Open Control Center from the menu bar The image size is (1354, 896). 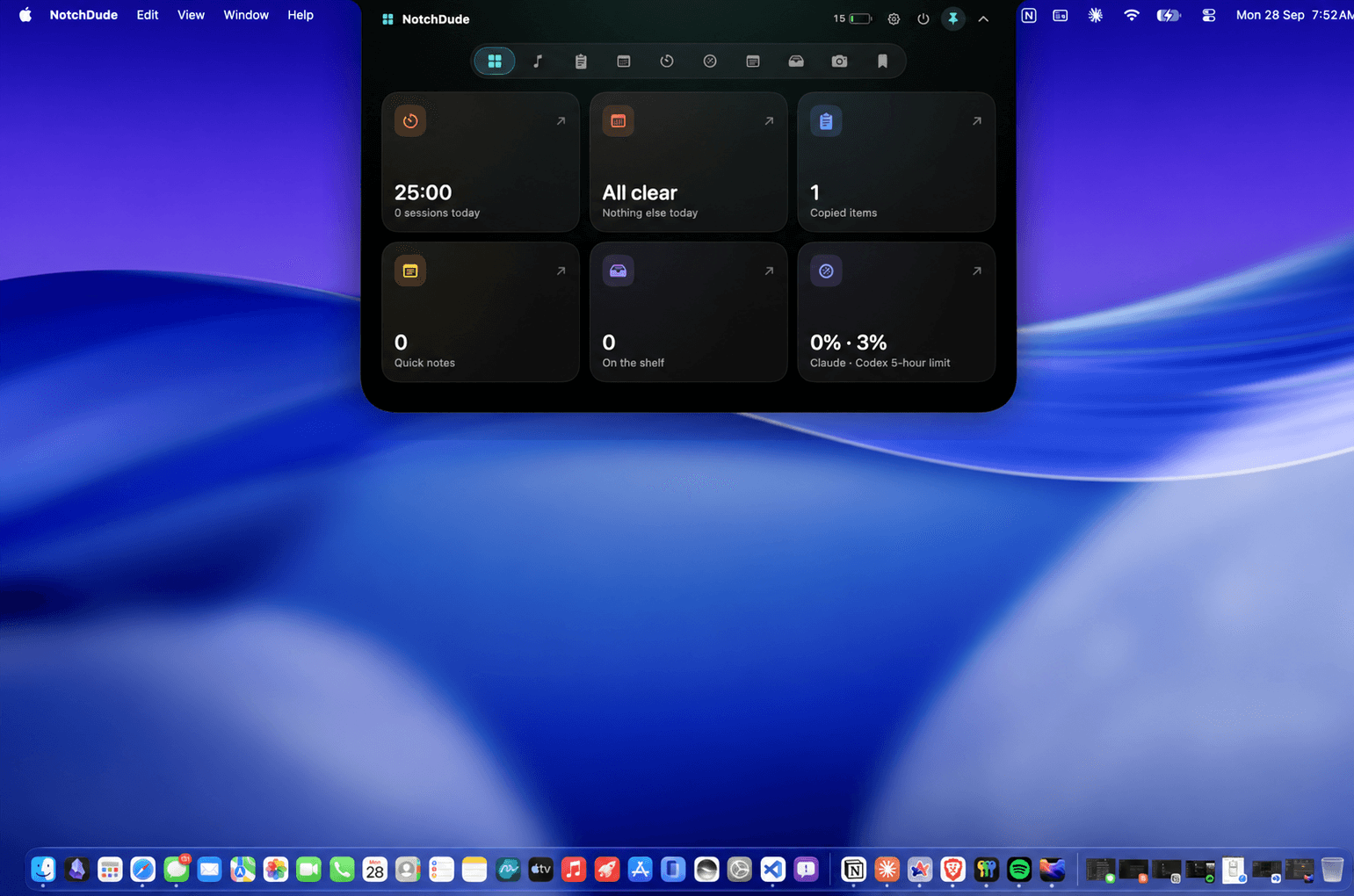[x=1209, y=15]
